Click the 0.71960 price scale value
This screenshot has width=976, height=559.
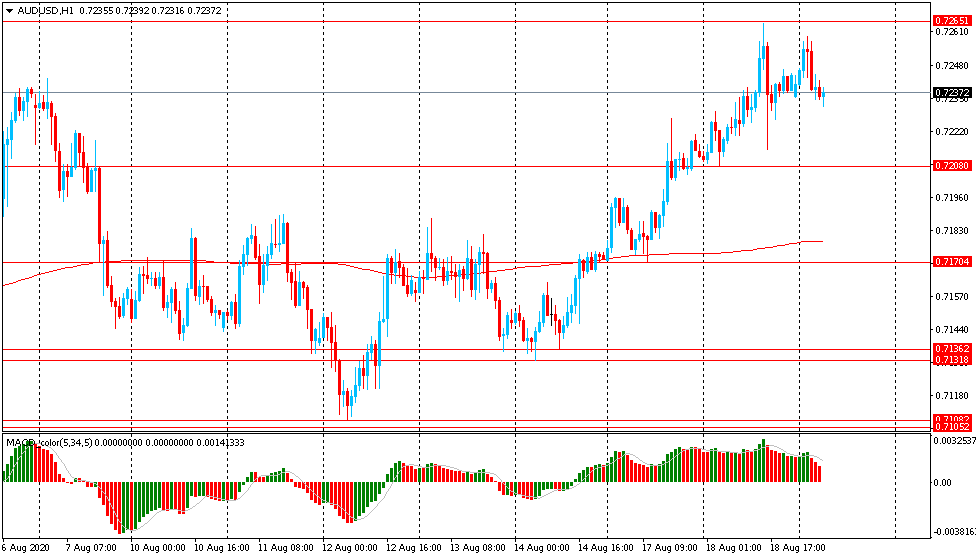click(952, 198)
